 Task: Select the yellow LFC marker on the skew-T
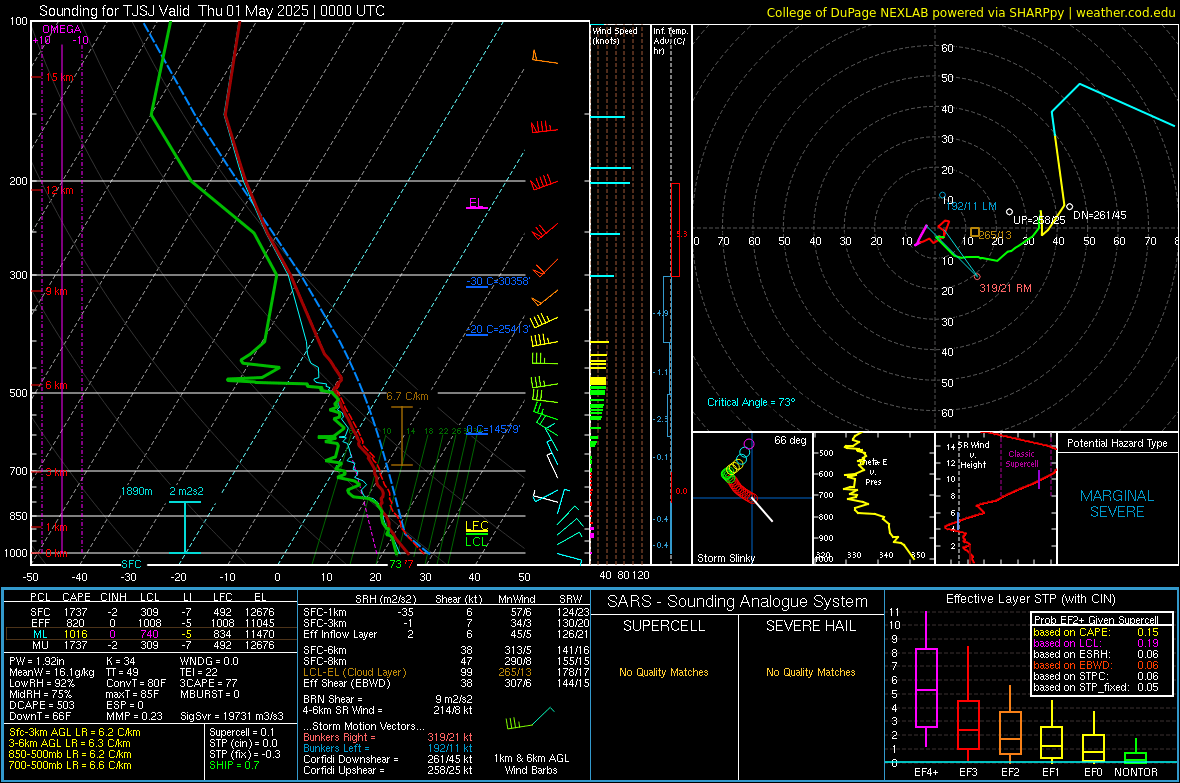pyautogui.click(x=476, y=526)
